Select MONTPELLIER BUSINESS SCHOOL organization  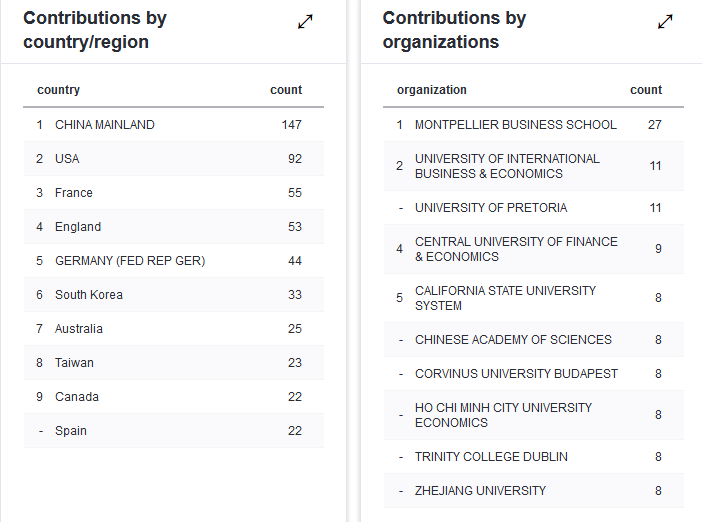point(515,125)
